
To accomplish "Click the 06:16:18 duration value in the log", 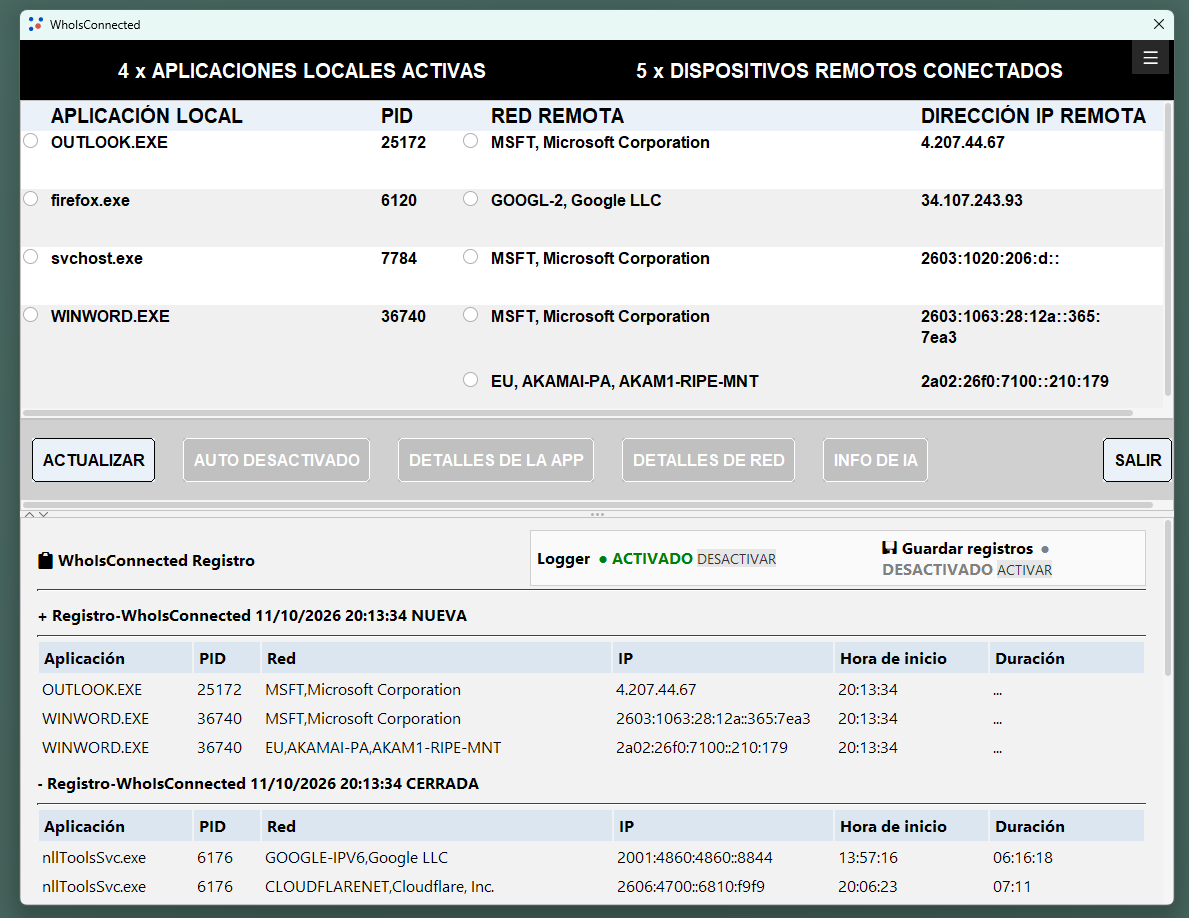I will [x=1023, y=857].
